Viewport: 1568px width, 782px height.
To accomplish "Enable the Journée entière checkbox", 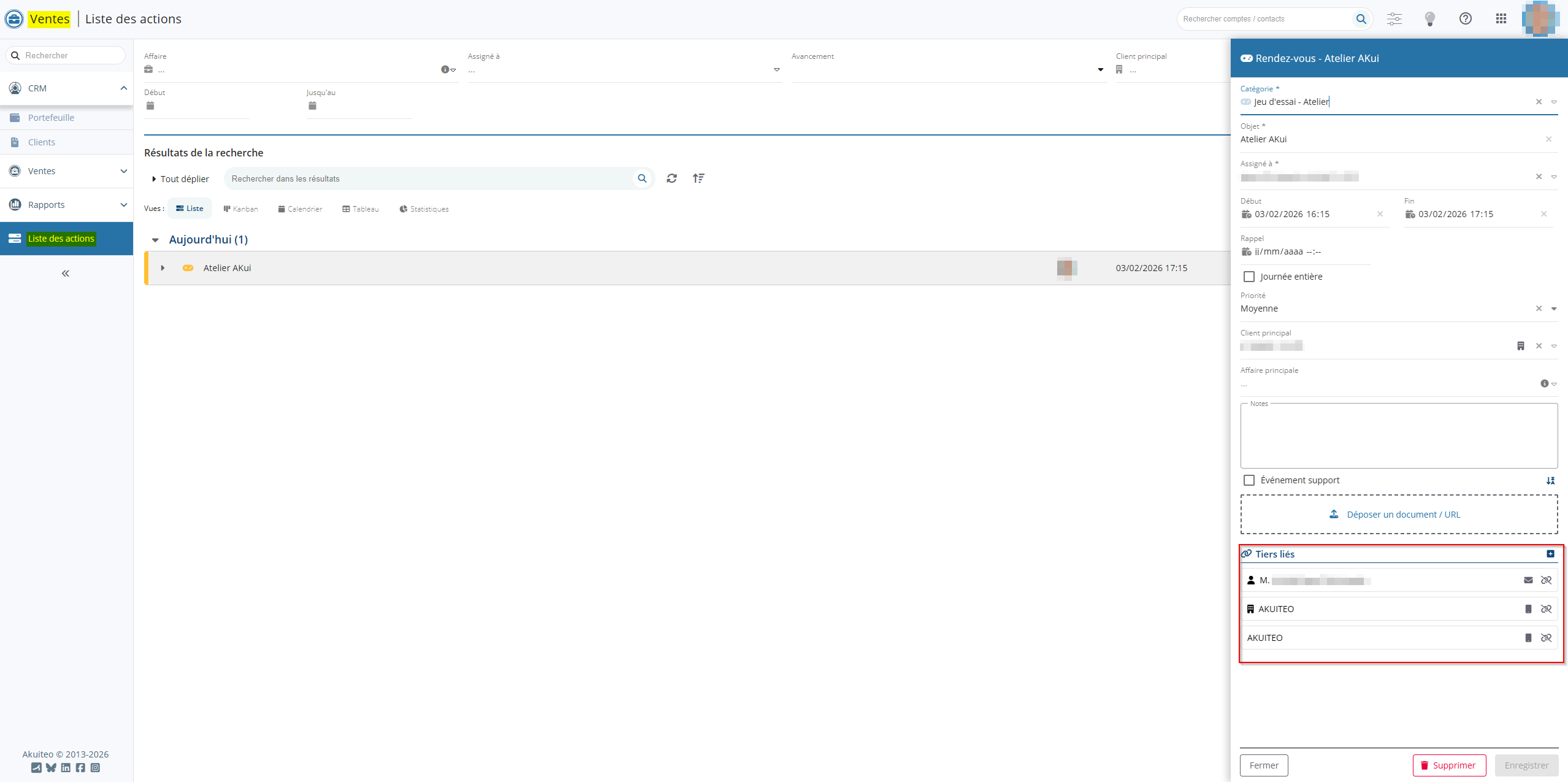I will click(x=1249, y=277).
